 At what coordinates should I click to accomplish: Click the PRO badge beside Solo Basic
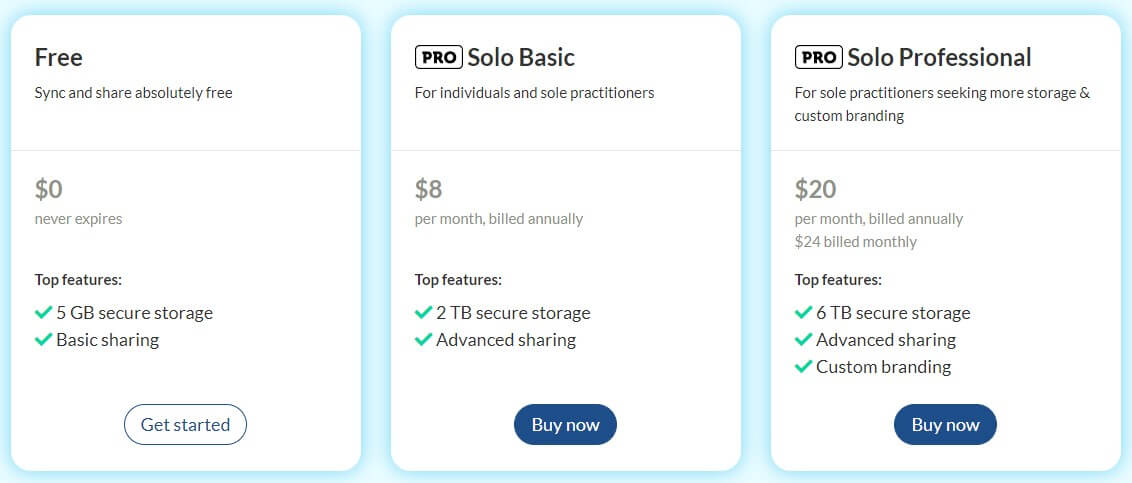(x=438, y=57)
